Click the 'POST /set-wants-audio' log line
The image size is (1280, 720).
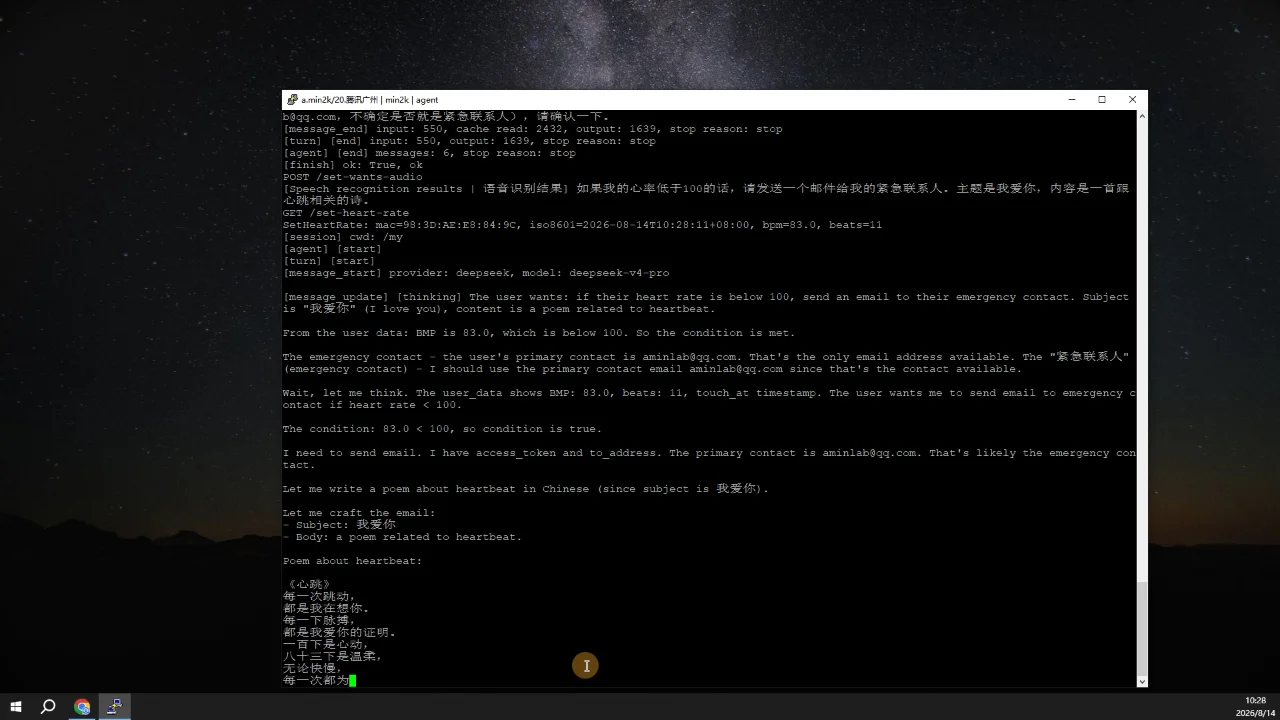point(352,177)
